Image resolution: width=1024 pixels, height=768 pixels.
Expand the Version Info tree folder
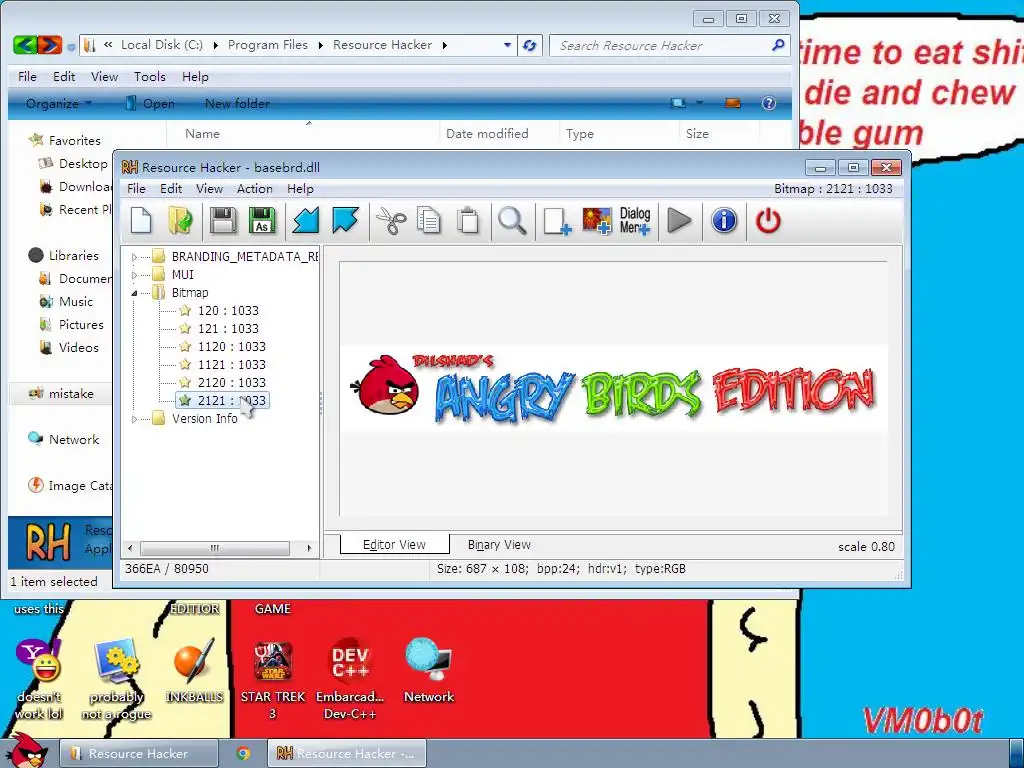point(135,419)
